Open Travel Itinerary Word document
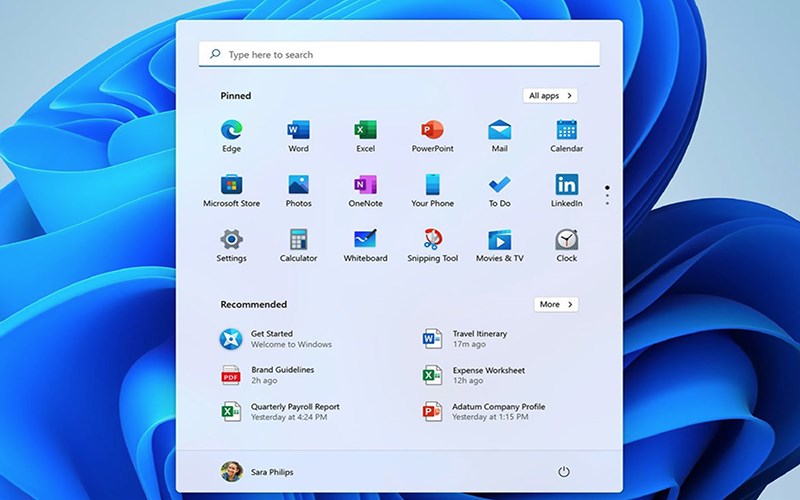Image resolution: width=800 pixels, height=500 pixels. (465, 339)
